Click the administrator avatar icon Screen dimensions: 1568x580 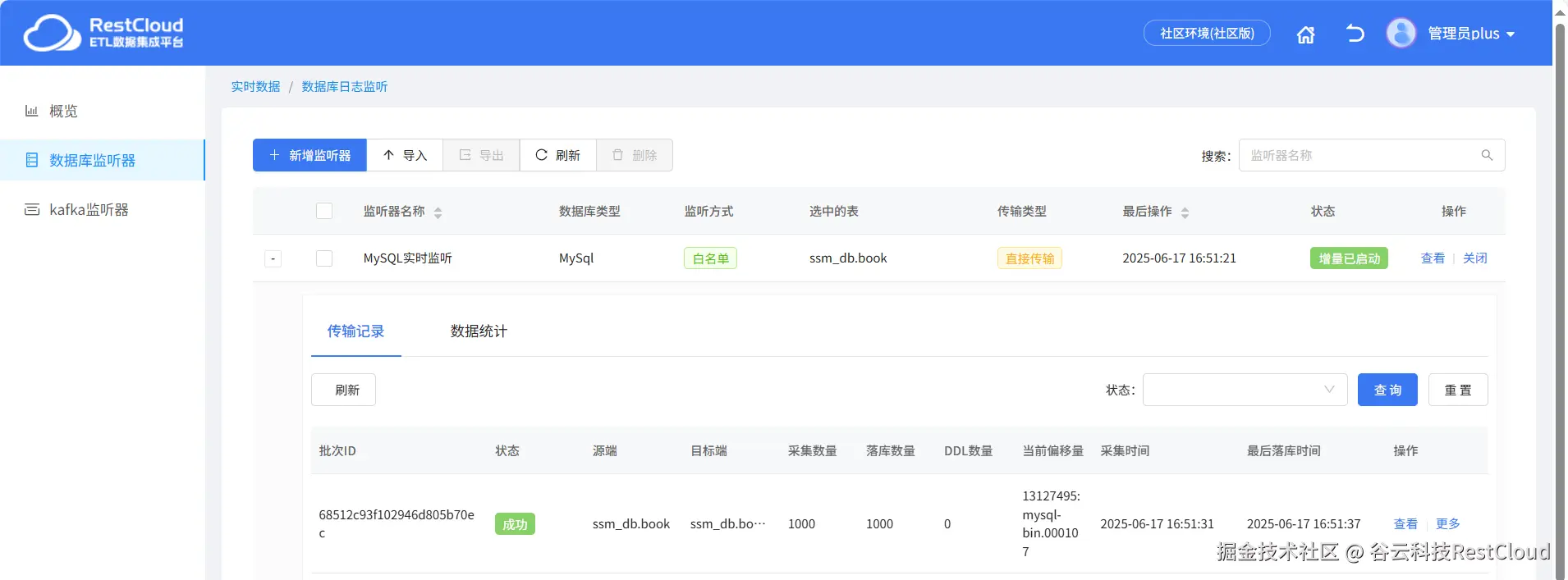point(1401,33)
